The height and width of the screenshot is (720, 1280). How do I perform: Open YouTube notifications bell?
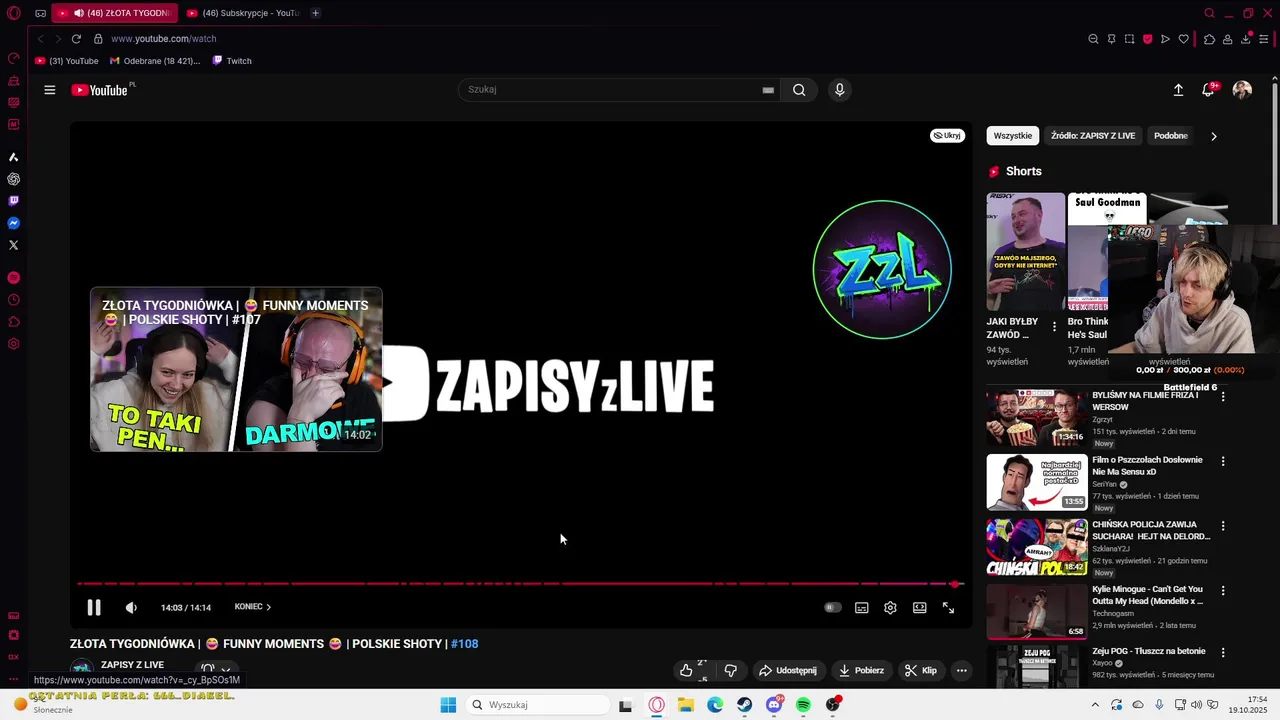point(1208,90)
